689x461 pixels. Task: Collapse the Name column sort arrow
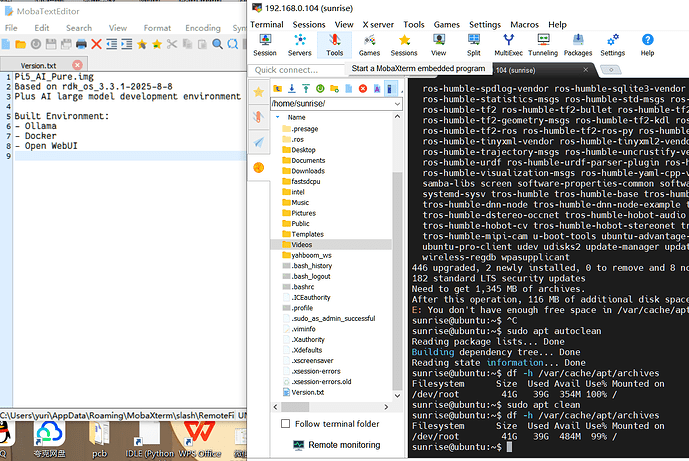click(278, 117)
